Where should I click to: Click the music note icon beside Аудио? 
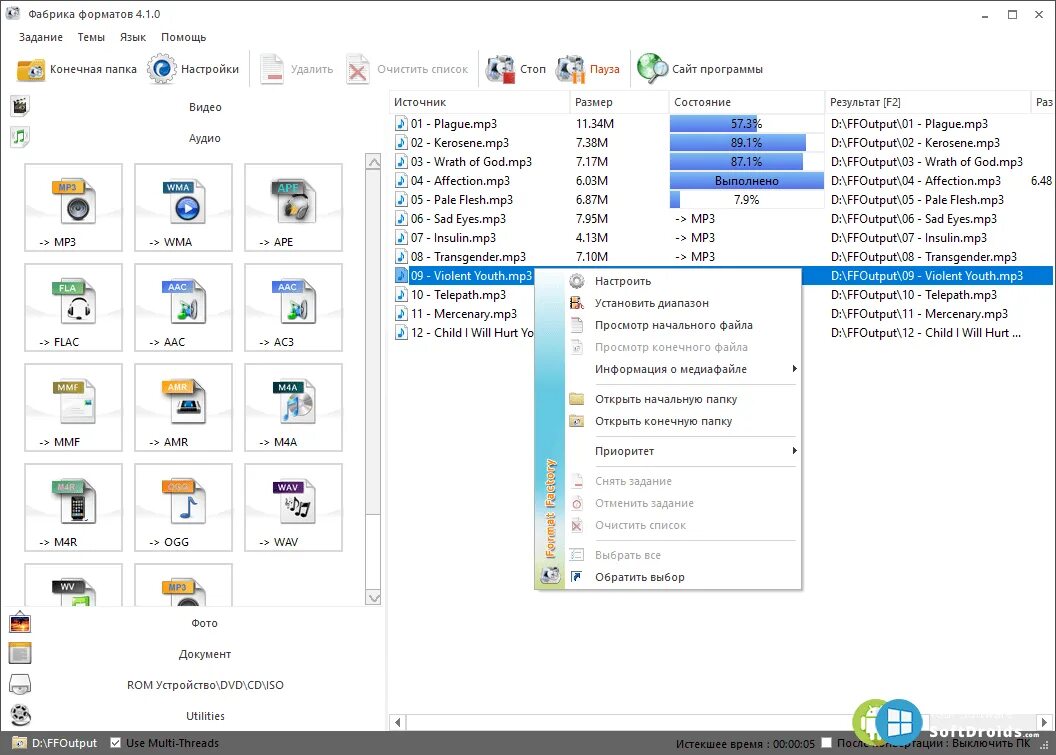(x=20, y=137)
